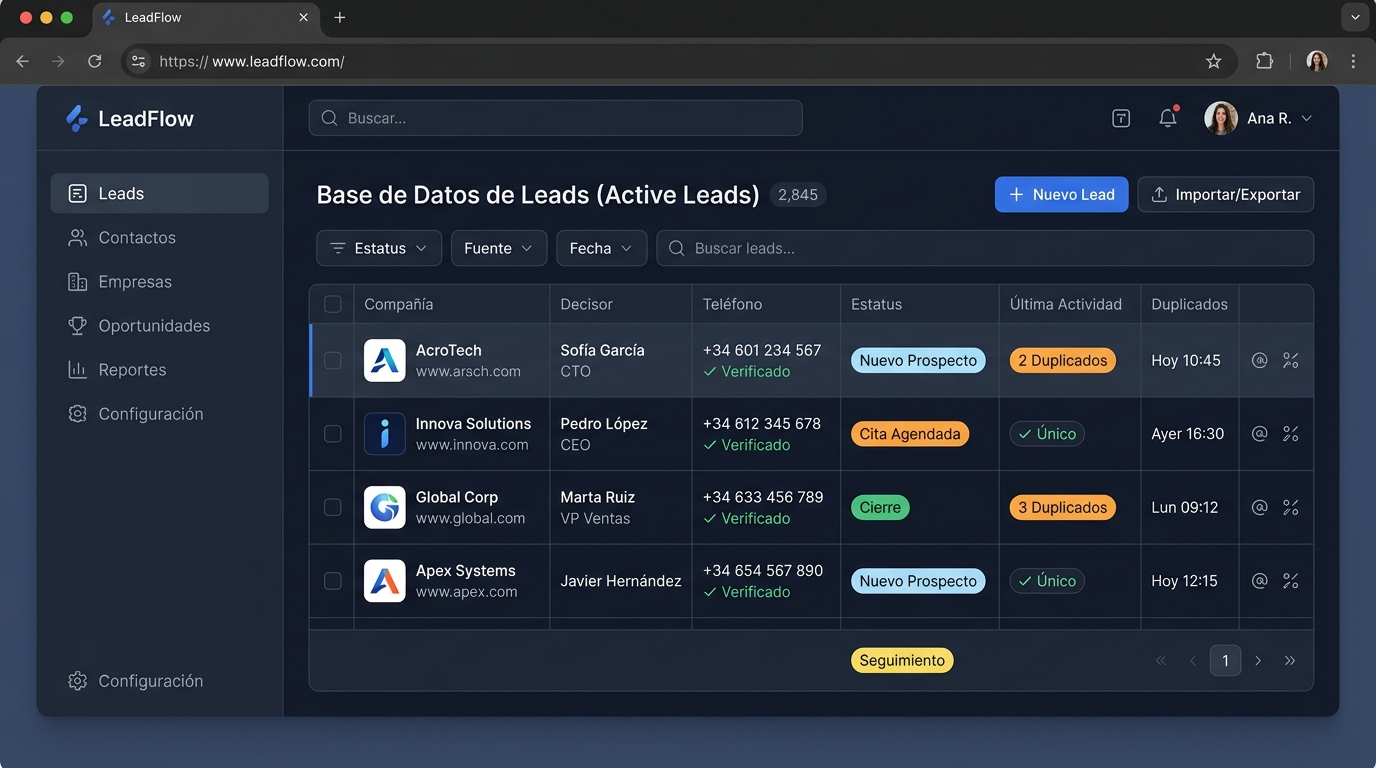This screenshot has width=1376, height=768.
Task: Click the Nuevo Lead button
Action: tap(1061, 194)
